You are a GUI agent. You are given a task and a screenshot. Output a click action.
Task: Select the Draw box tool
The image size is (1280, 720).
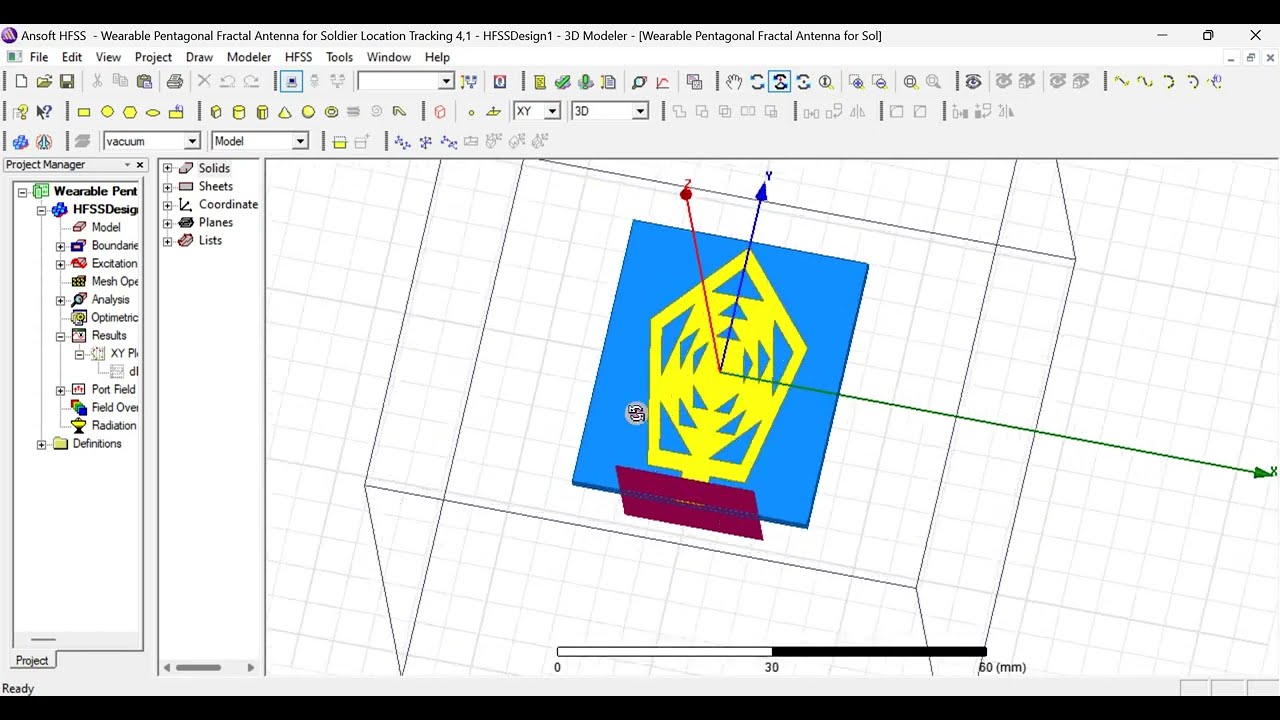216,112
